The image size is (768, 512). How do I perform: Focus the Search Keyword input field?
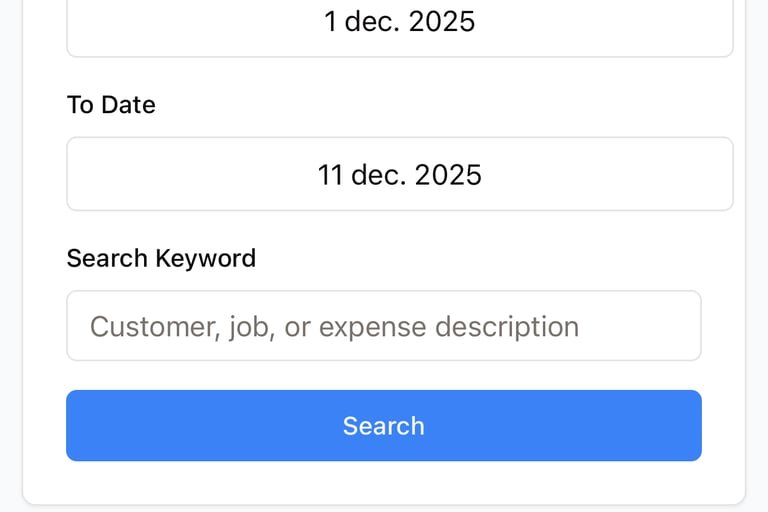[384, 326]
